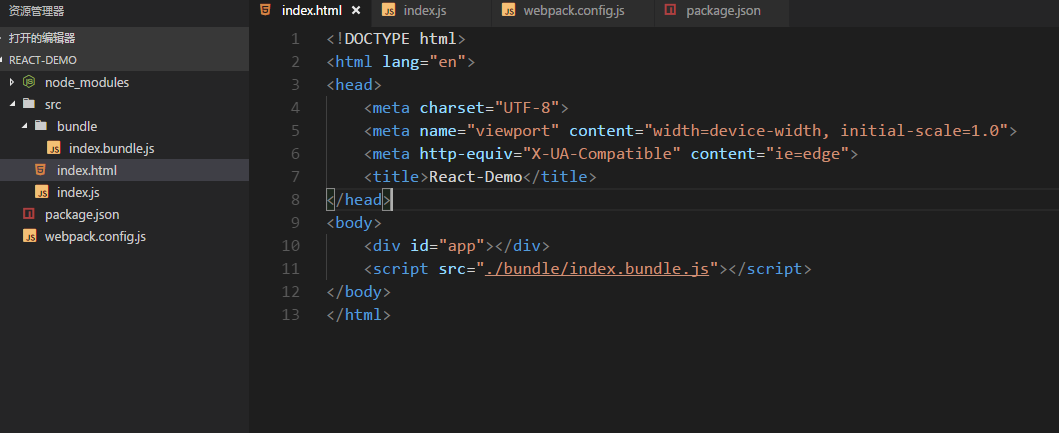Click the 资源管理器 panel title
The image size is (1059, 433).
point(36,11)
